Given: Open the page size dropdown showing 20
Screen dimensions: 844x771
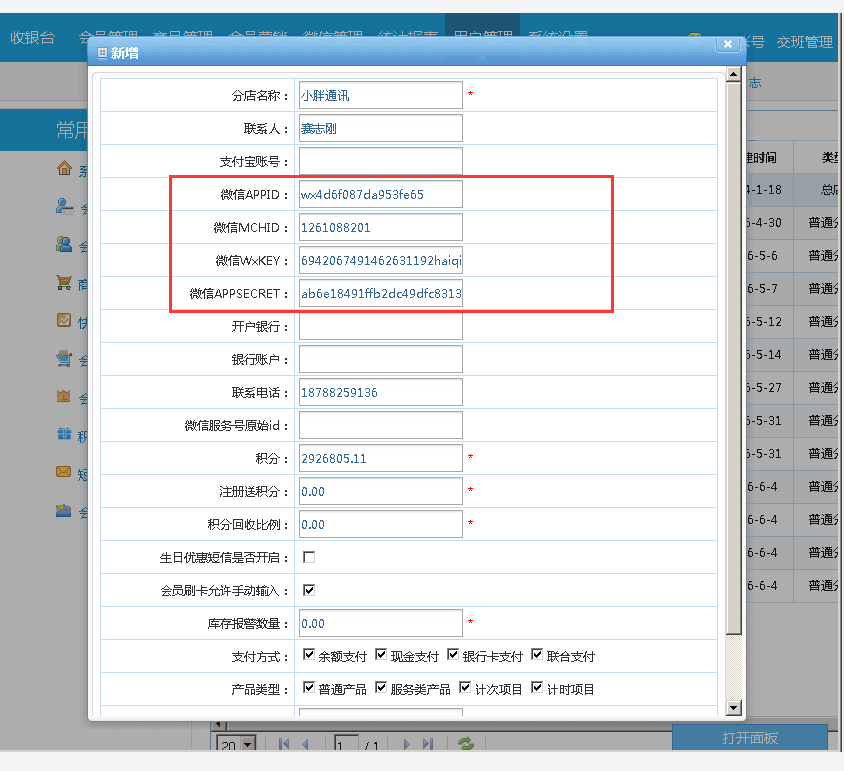Looking at the screenshot, I should [x=228, y=745].
